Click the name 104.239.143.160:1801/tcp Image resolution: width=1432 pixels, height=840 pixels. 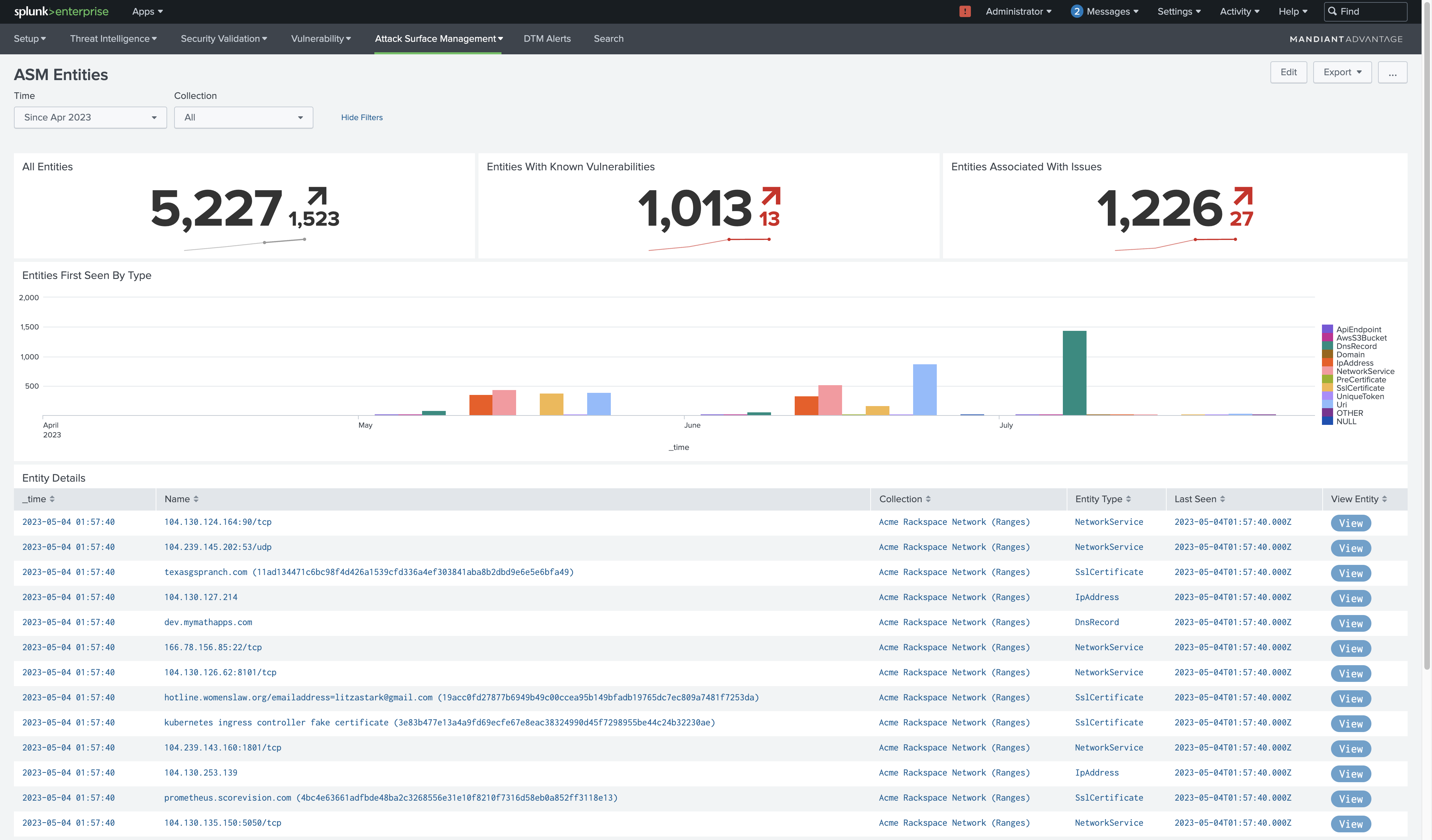click(x=223, y=747)
